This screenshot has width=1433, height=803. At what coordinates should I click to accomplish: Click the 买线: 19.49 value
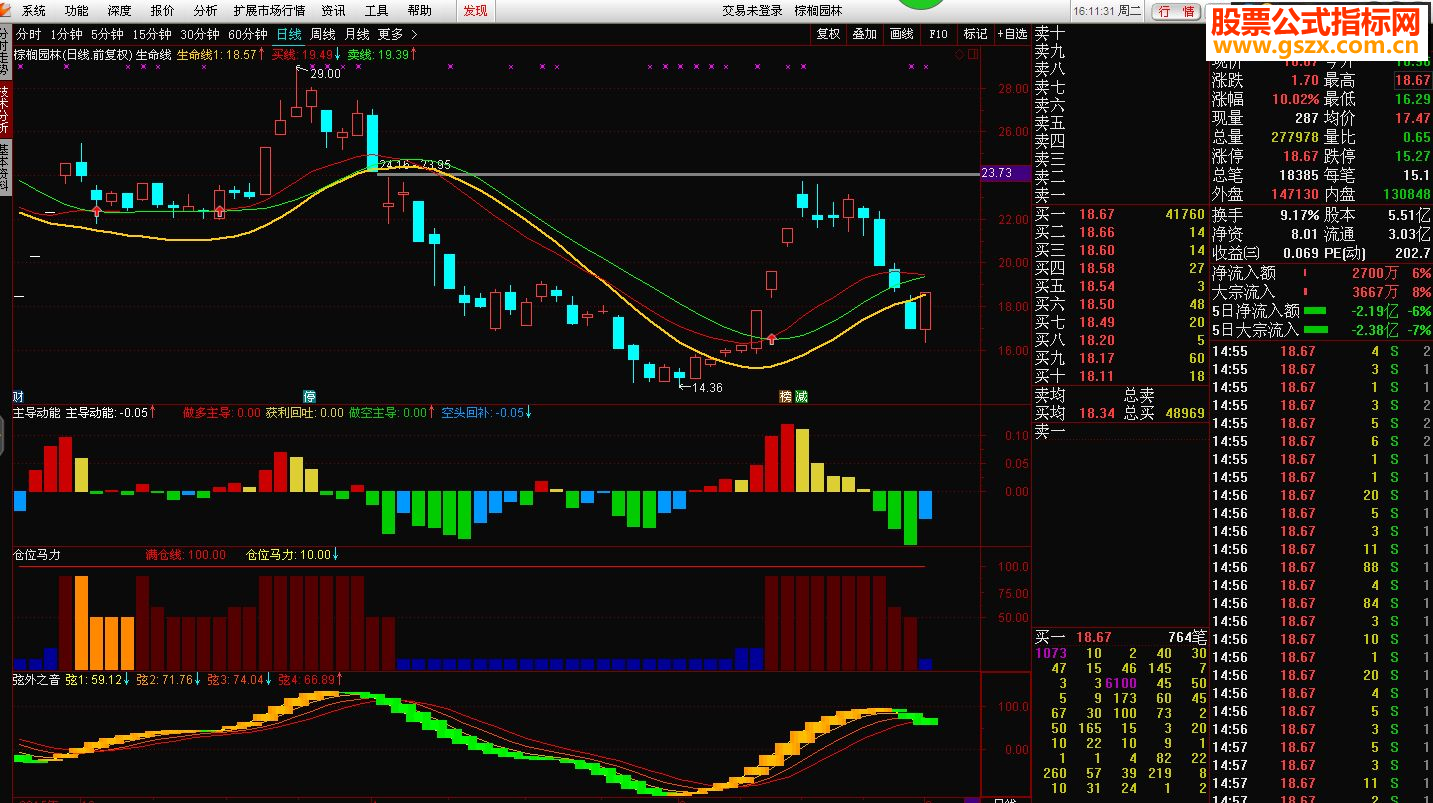click(302, 55)
